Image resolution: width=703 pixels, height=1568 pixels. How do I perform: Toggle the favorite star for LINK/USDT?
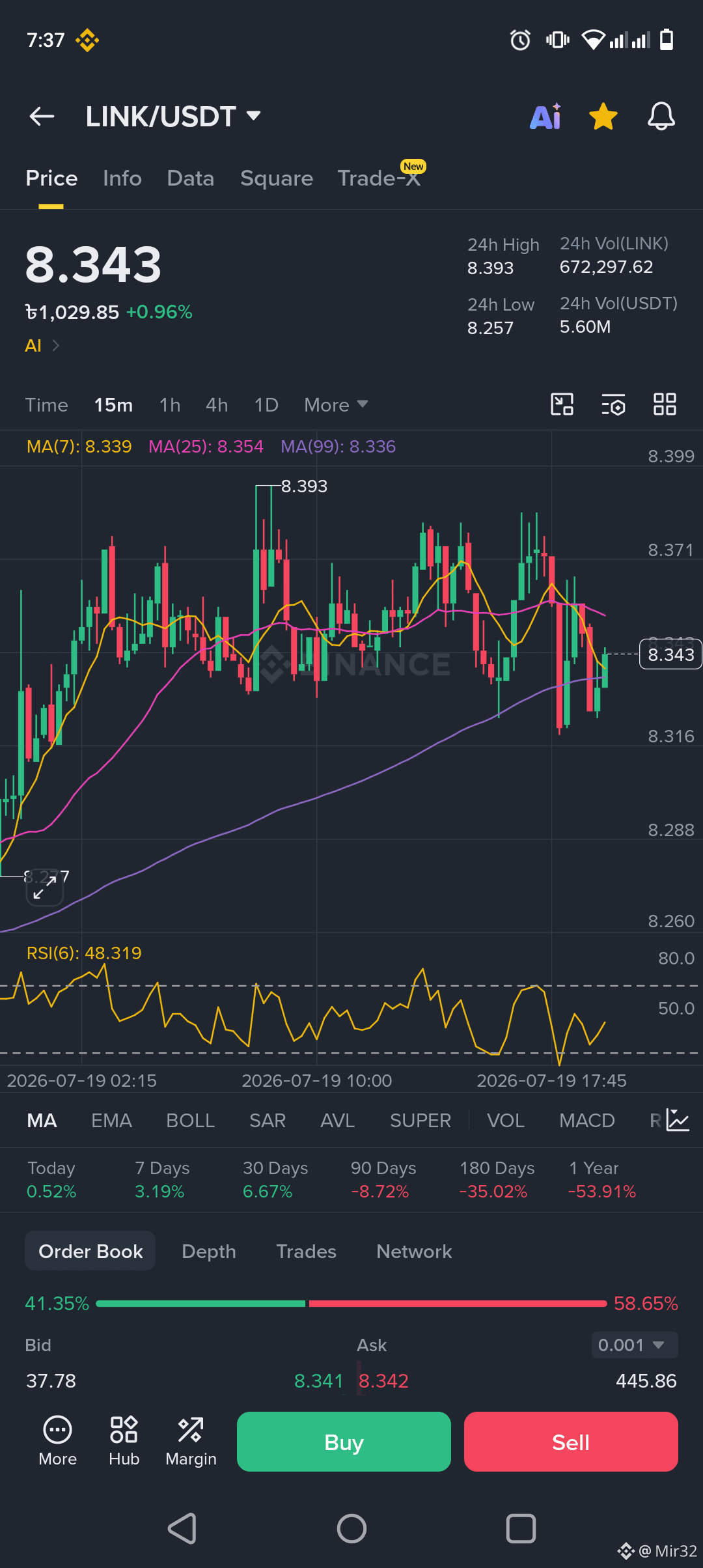603,117
